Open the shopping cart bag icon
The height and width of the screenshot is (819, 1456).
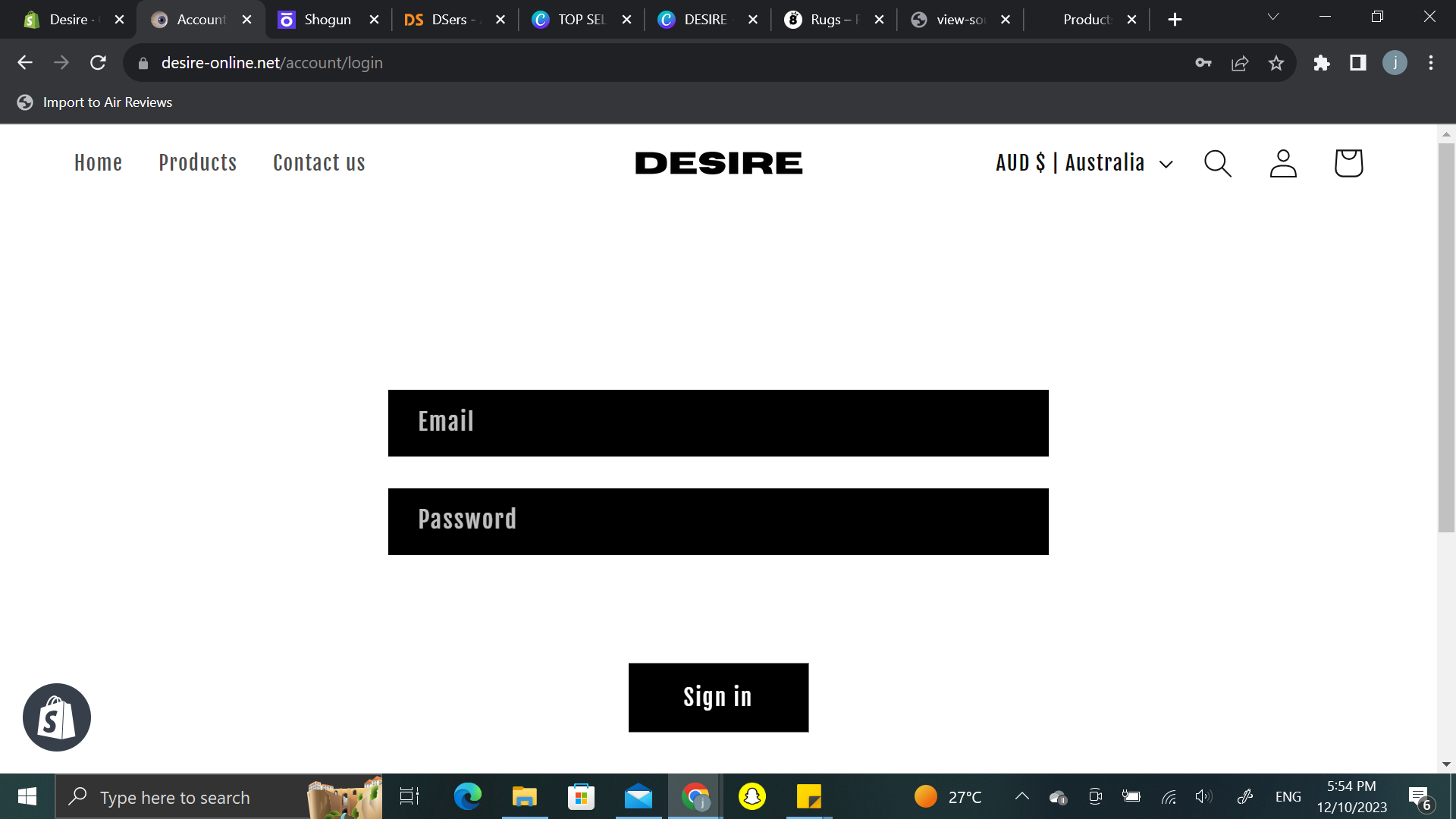(x=1348, y=163)
